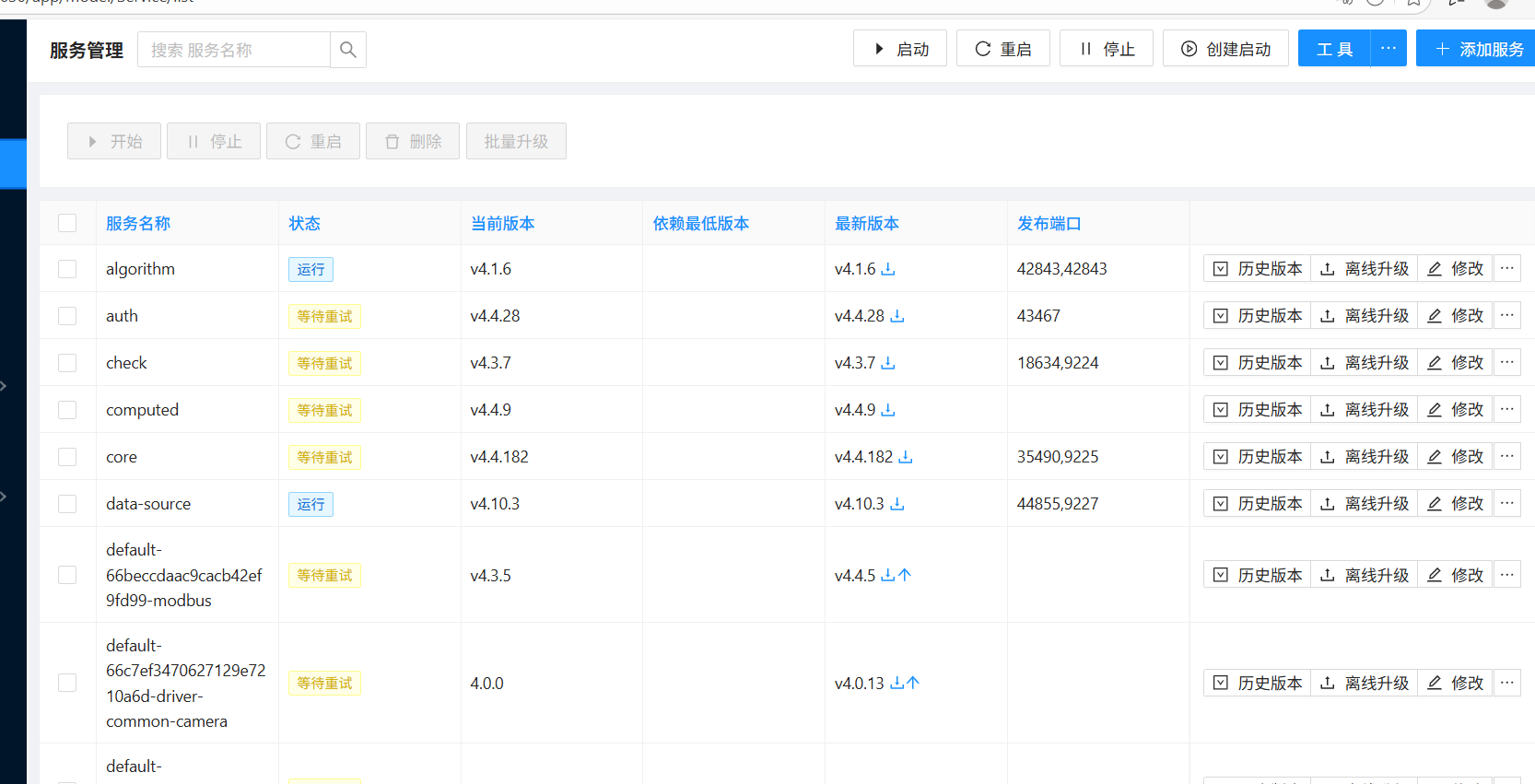
Task: Open more options for data-source row
Action: coord(1507,503)
